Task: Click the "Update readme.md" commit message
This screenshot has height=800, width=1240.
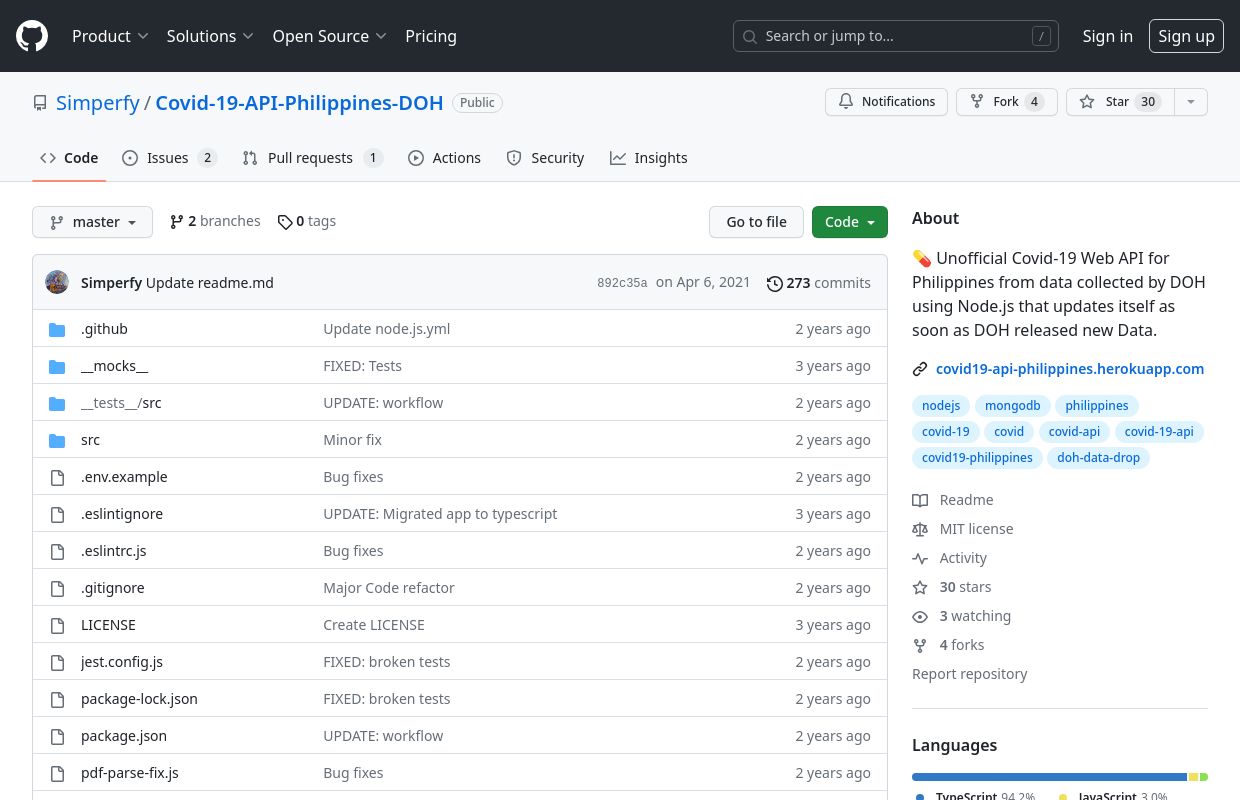Action: click(210, 283)
